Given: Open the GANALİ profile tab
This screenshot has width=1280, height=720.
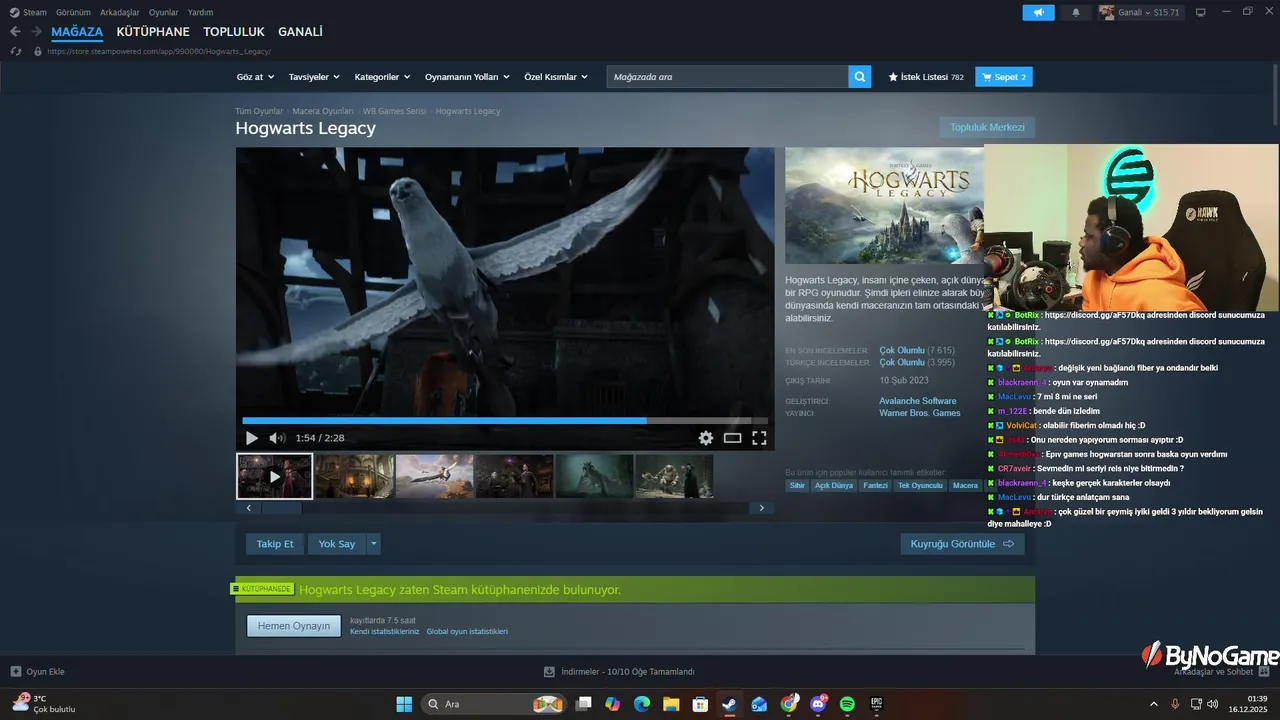Looking at the screenshot, I should click(300, 32).
